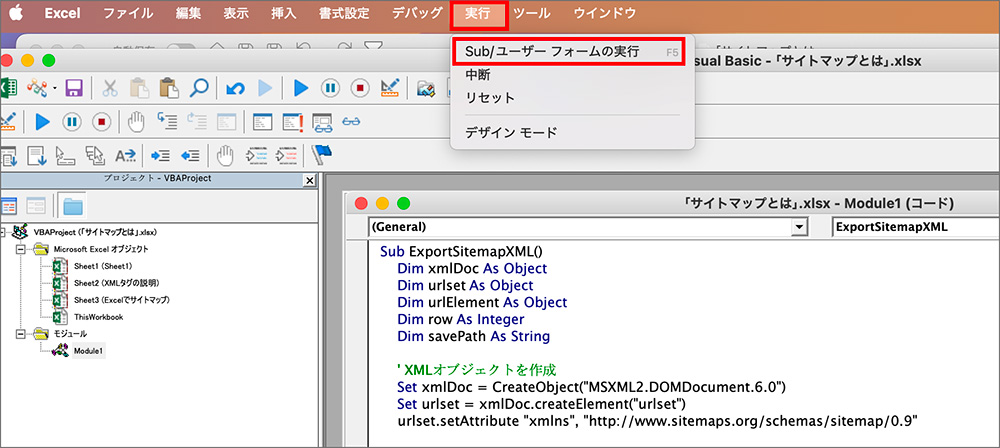Click the Comment Block icon
This screenshot has width=1000, height=448.
point(256,155)
